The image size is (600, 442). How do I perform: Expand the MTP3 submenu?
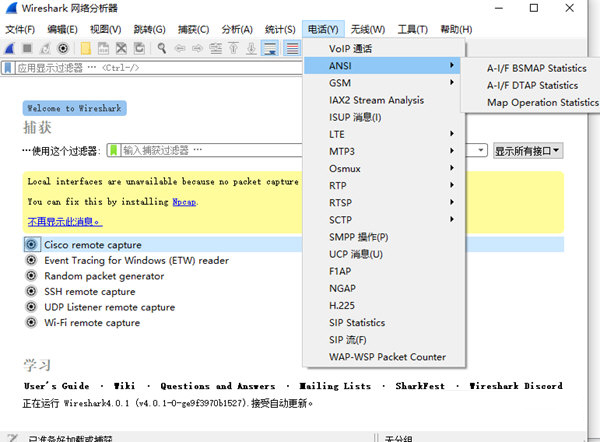[383, 151]
